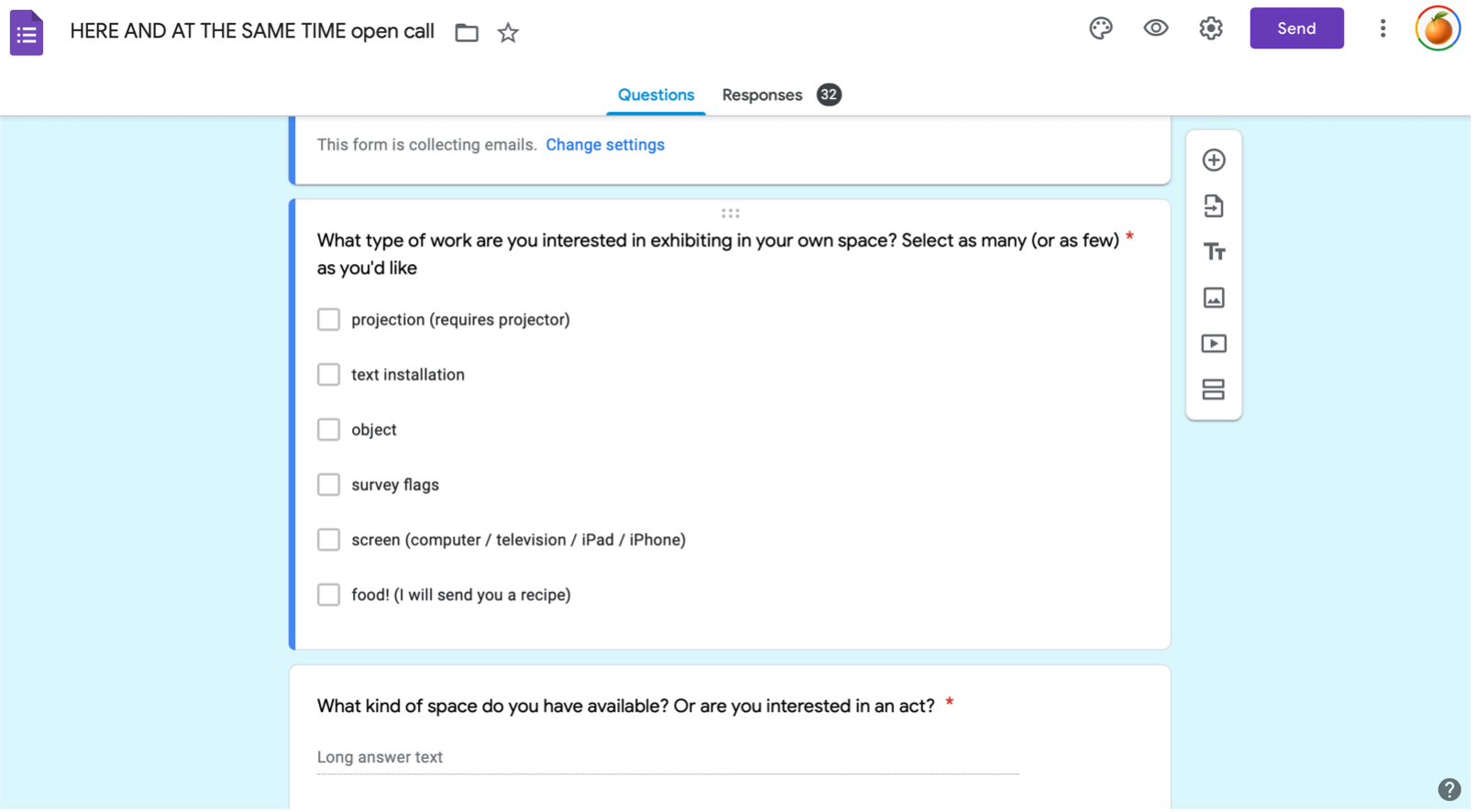Follow the Change settings link
Screen dimensions: 1476x812
[605, 145]
